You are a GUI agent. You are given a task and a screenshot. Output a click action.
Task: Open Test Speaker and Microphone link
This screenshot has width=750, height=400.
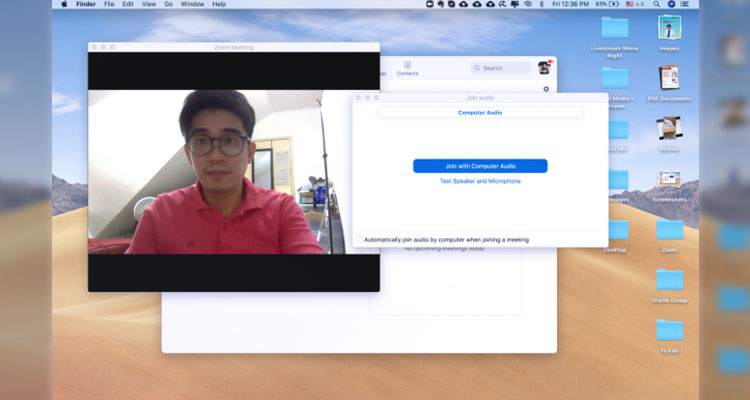pyautogui.click(x=480, y=181)
